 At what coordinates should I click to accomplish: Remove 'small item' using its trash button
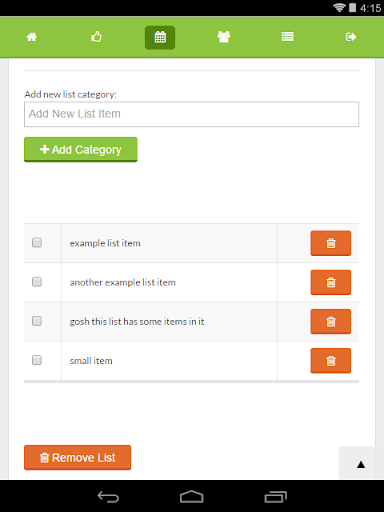(331, 361)
